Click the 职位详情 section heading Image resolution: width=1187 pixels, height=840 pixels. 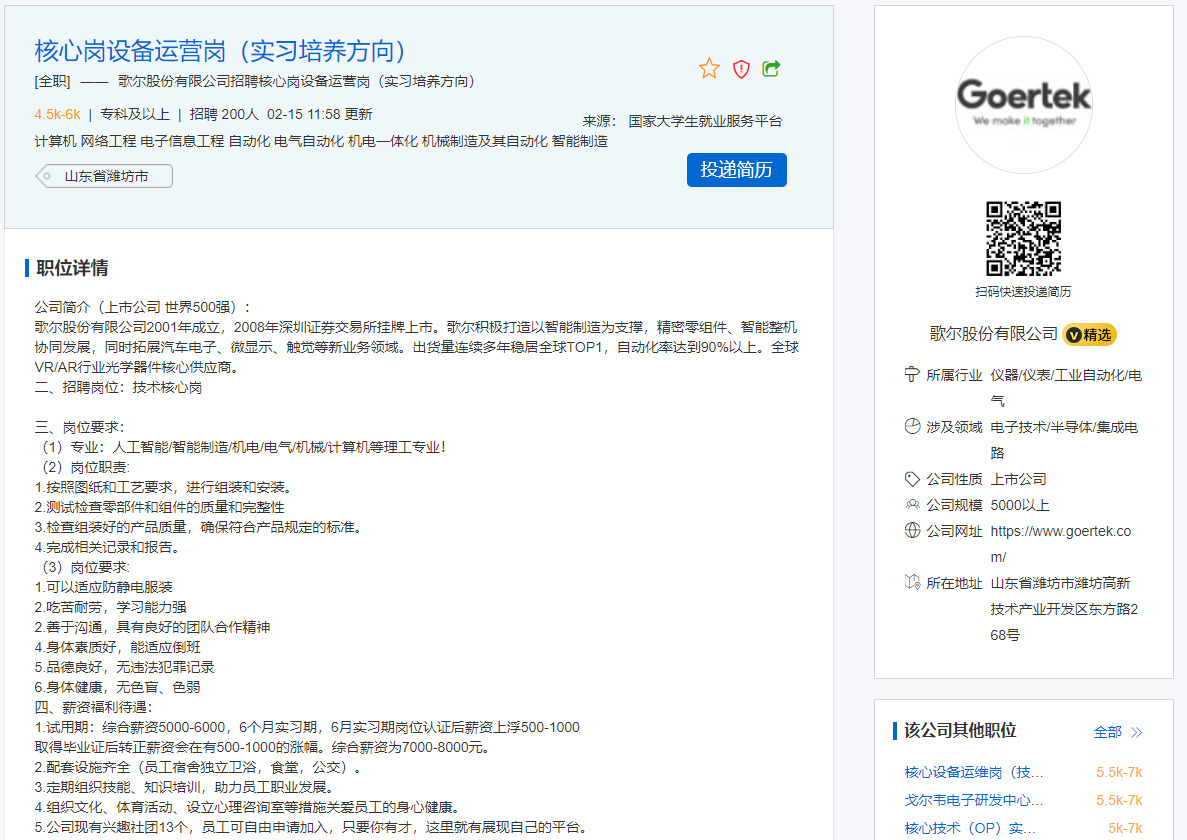pyautogui.click(x=72, y=268)
